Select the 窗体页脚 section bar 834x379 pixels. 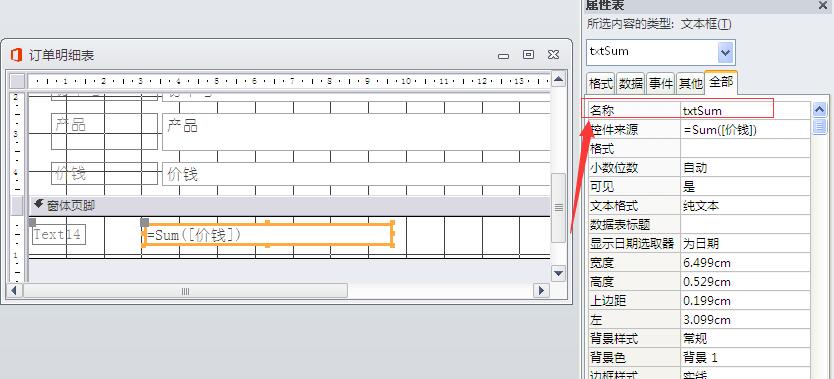click(290, 206)
